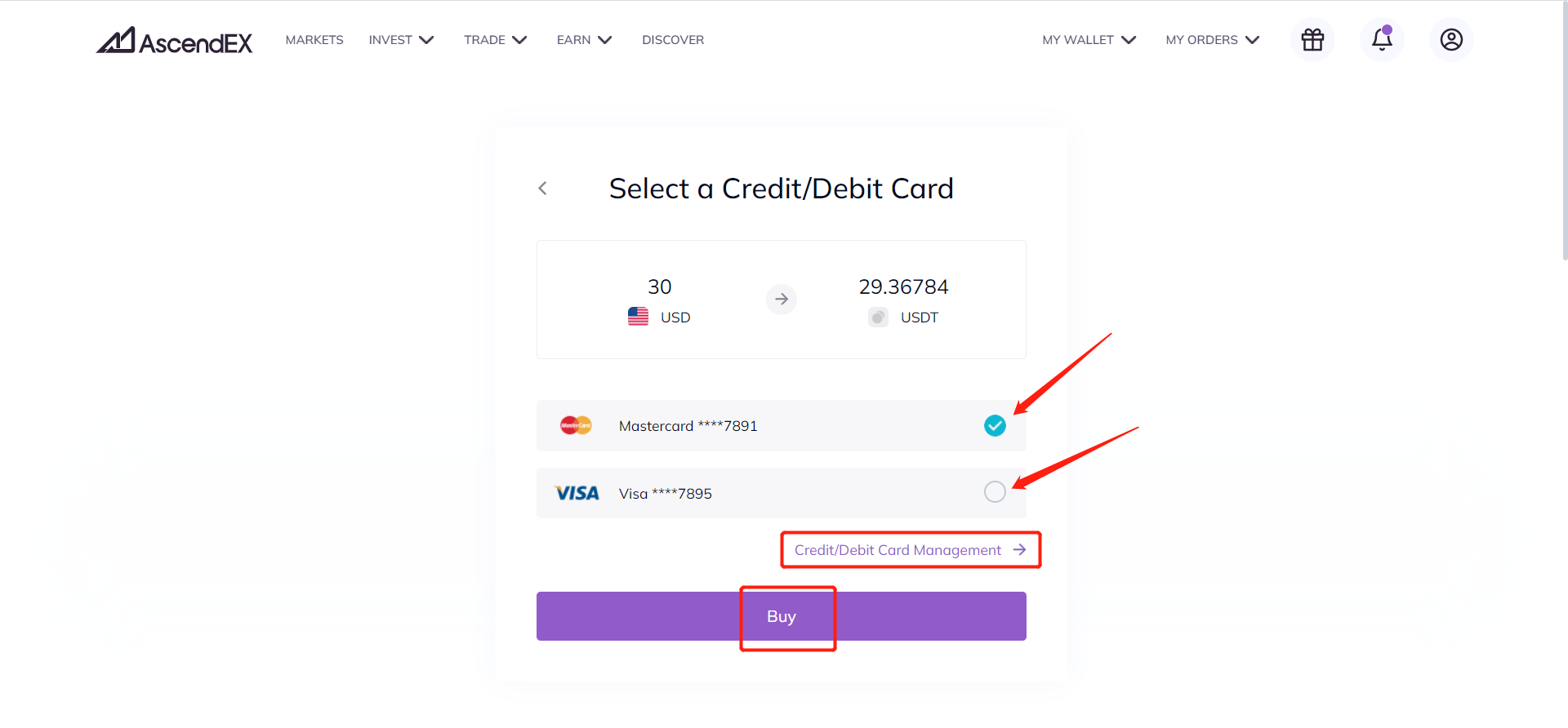Open the DISCOVER menu item

[673, 40]
